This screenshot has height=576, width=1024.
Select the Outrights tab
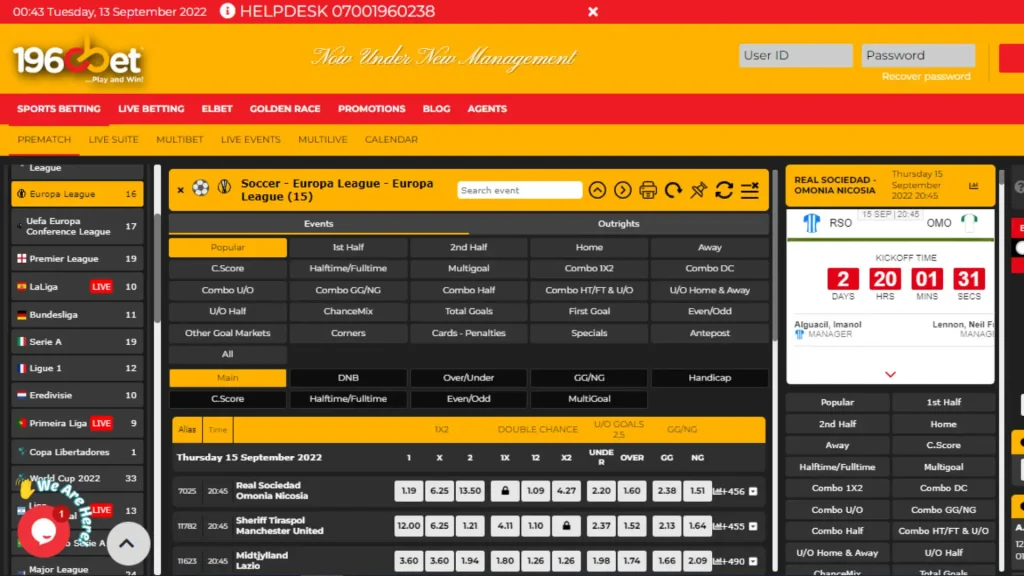618,223
